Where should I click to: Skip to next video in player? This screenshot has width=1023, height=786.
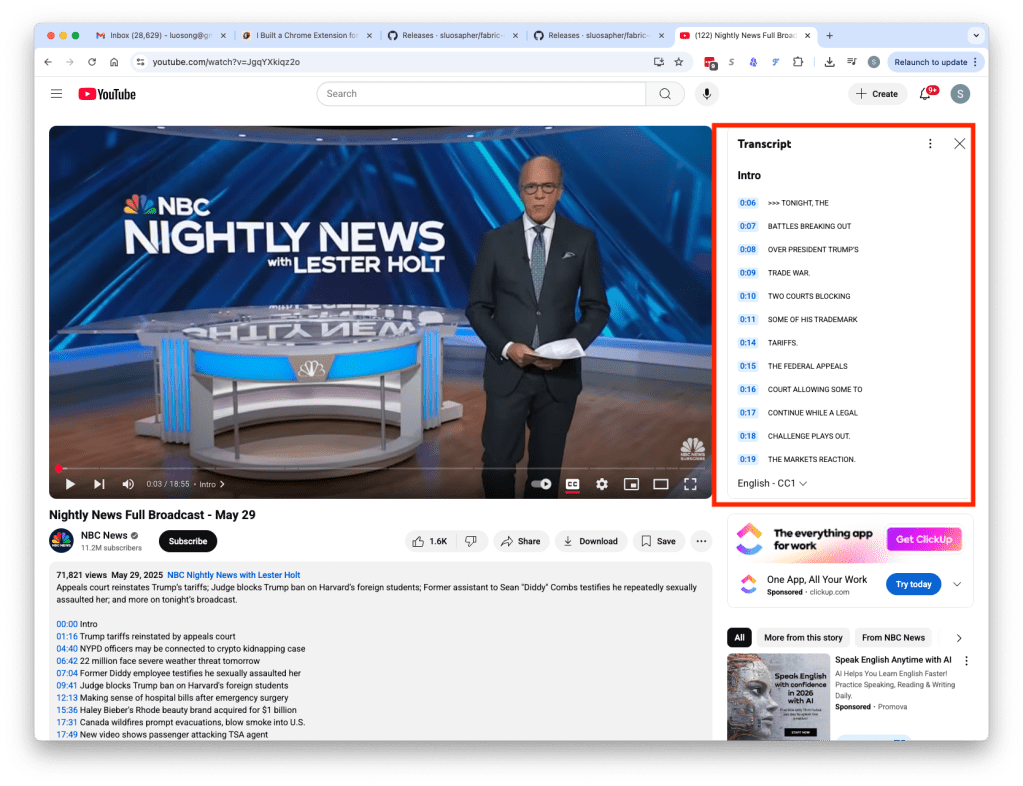(99, 484)
